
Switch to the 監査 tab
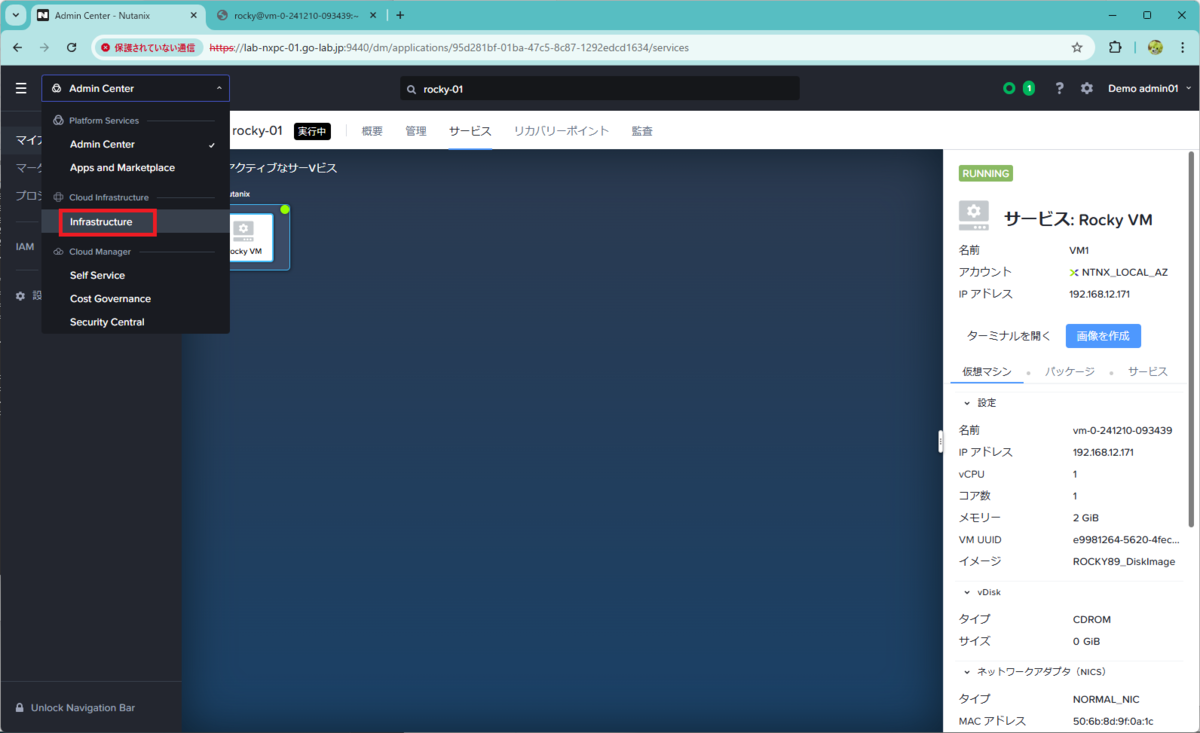(x=642, y=131)
